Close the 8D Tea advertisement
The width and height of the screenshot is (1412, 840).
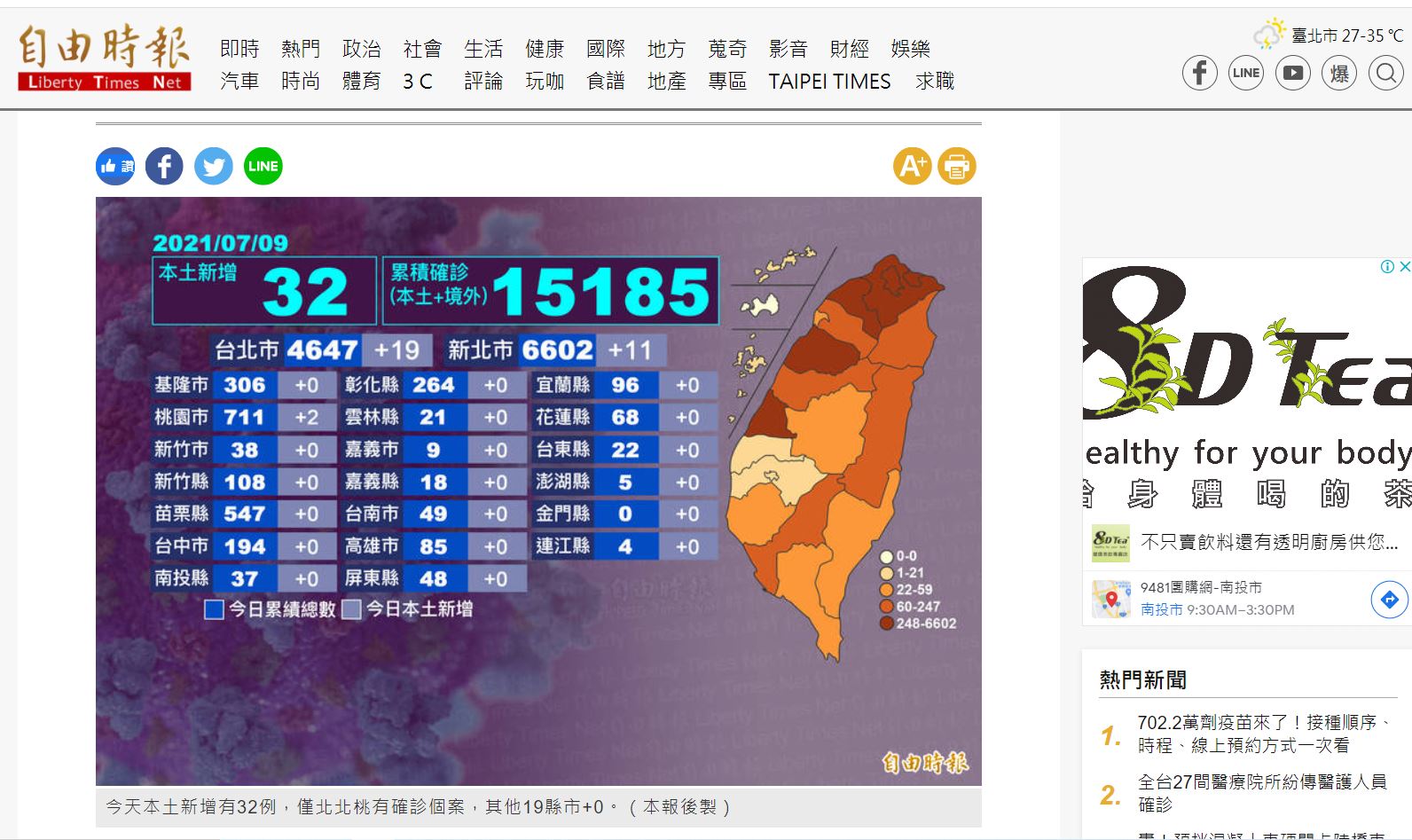coord(1404,266)
